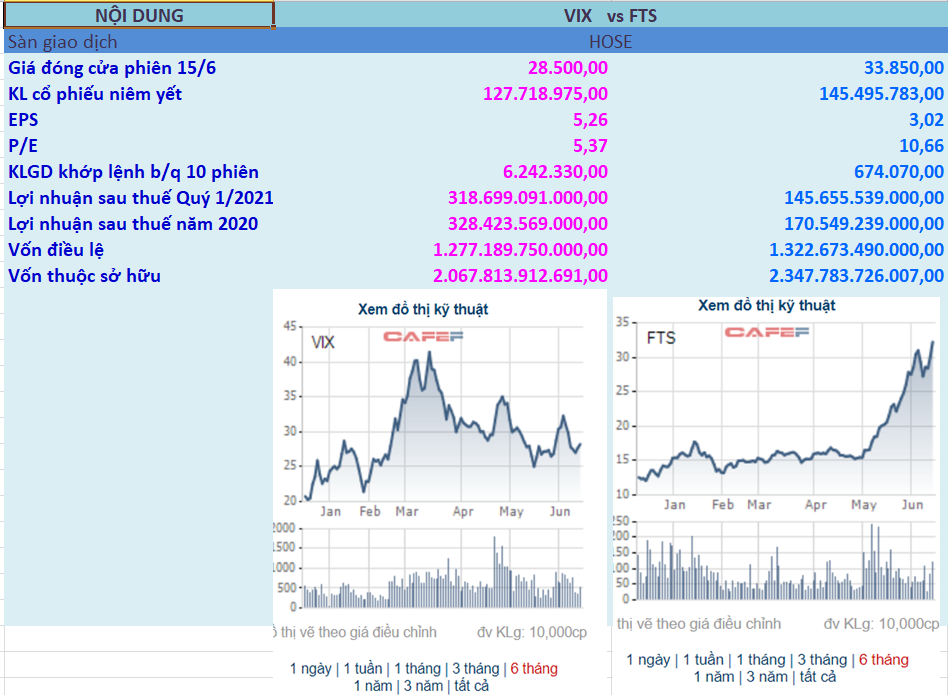Screen dimensions: 948x695
Task: Open "Xem đồ thị kỹ thuật" above the FTS chart
Action: click(x=766, y=305)
